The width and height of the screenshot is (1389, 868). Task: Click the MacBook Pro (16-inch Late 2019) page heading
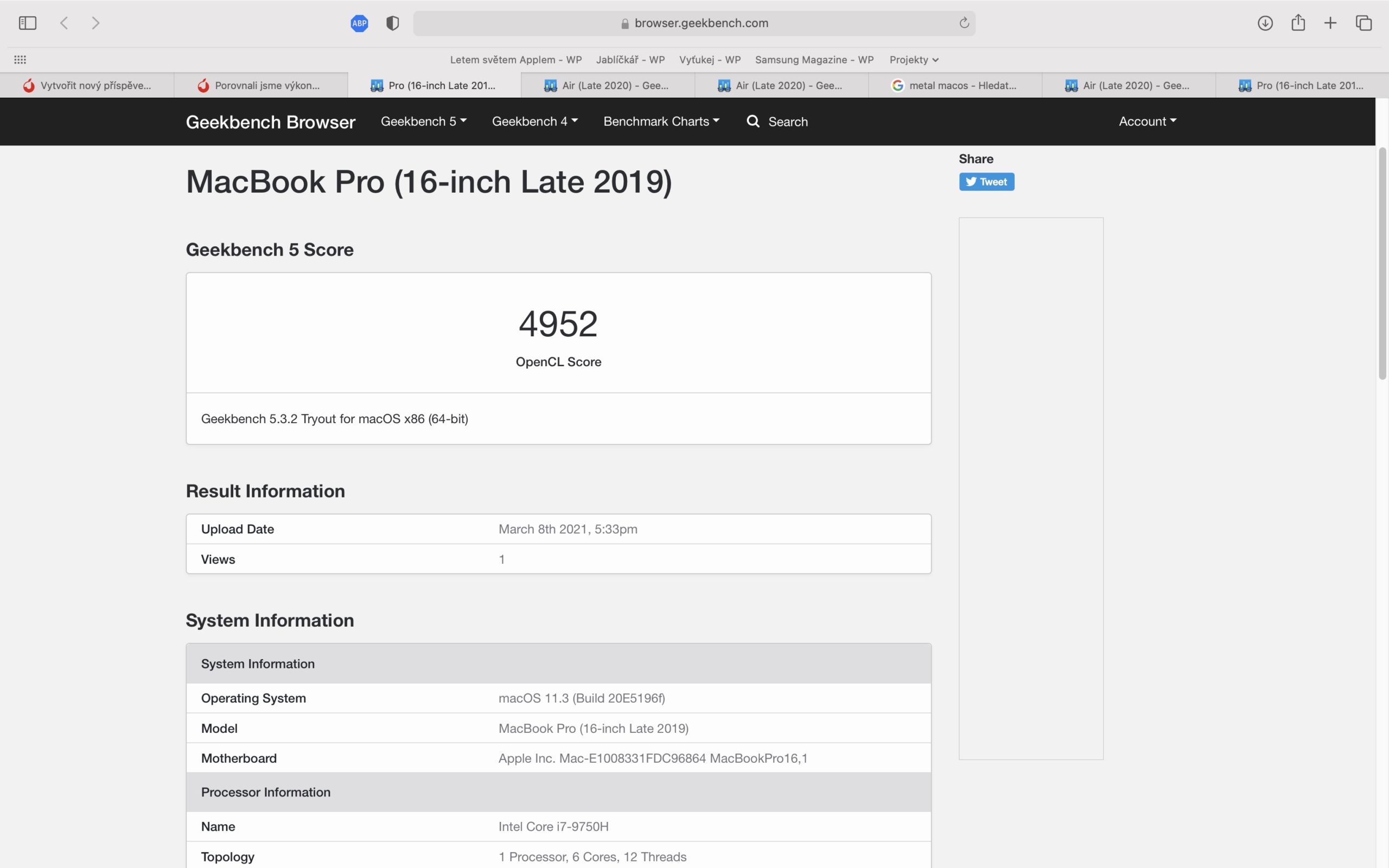[x=429, y=182]
